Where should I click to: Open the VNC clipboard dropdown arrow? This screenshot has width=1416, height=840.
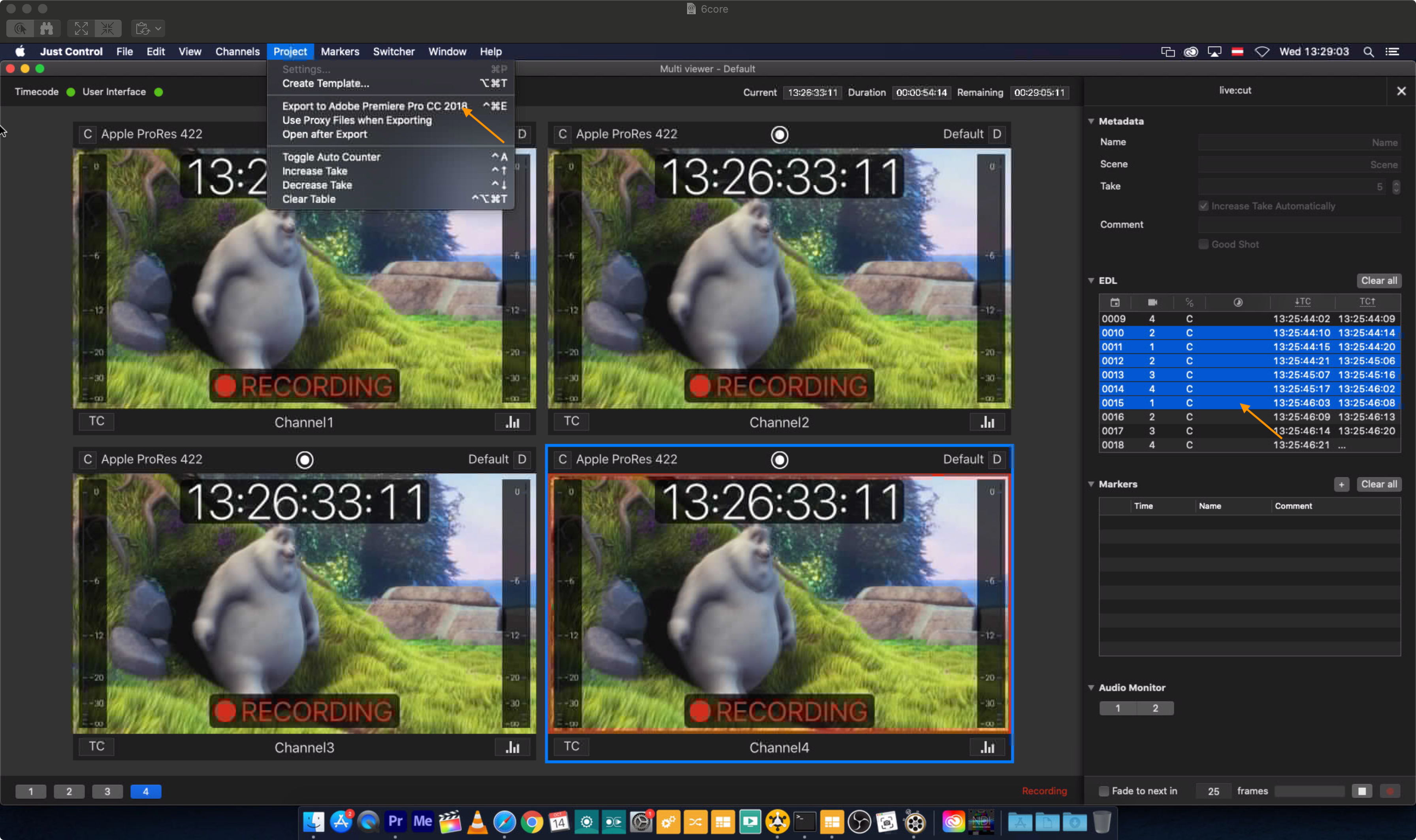pos(158,28)
